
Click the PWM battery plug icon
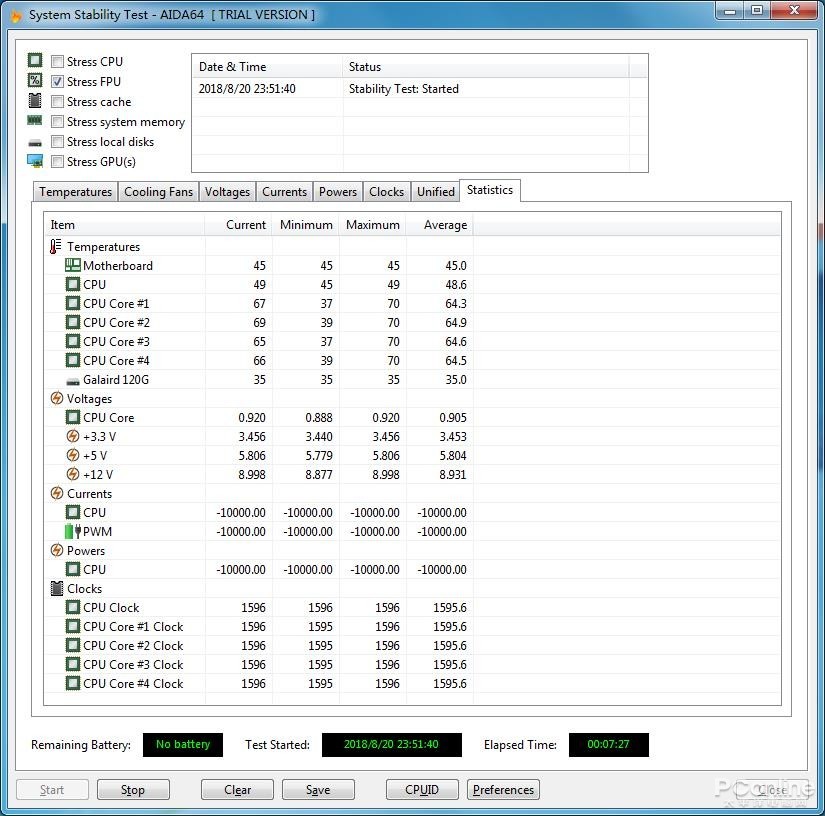pyautogui.click(x=73, y=531)
